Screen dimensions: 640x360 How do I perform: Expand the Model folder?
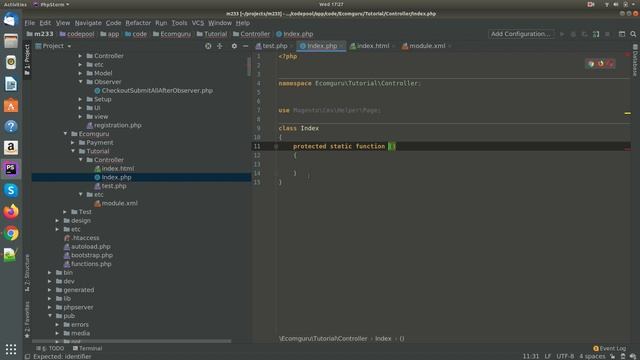tap(80, 73)
